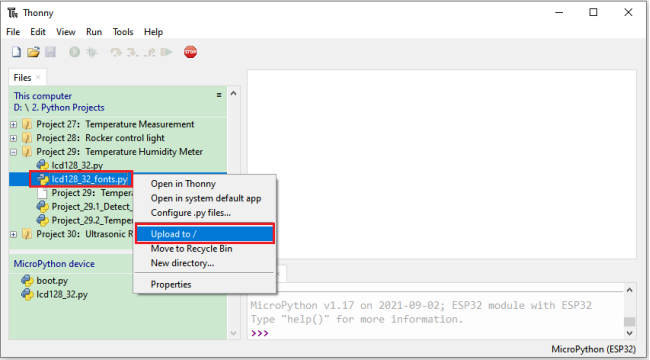Open Properties from context menu

click(205, 285)
